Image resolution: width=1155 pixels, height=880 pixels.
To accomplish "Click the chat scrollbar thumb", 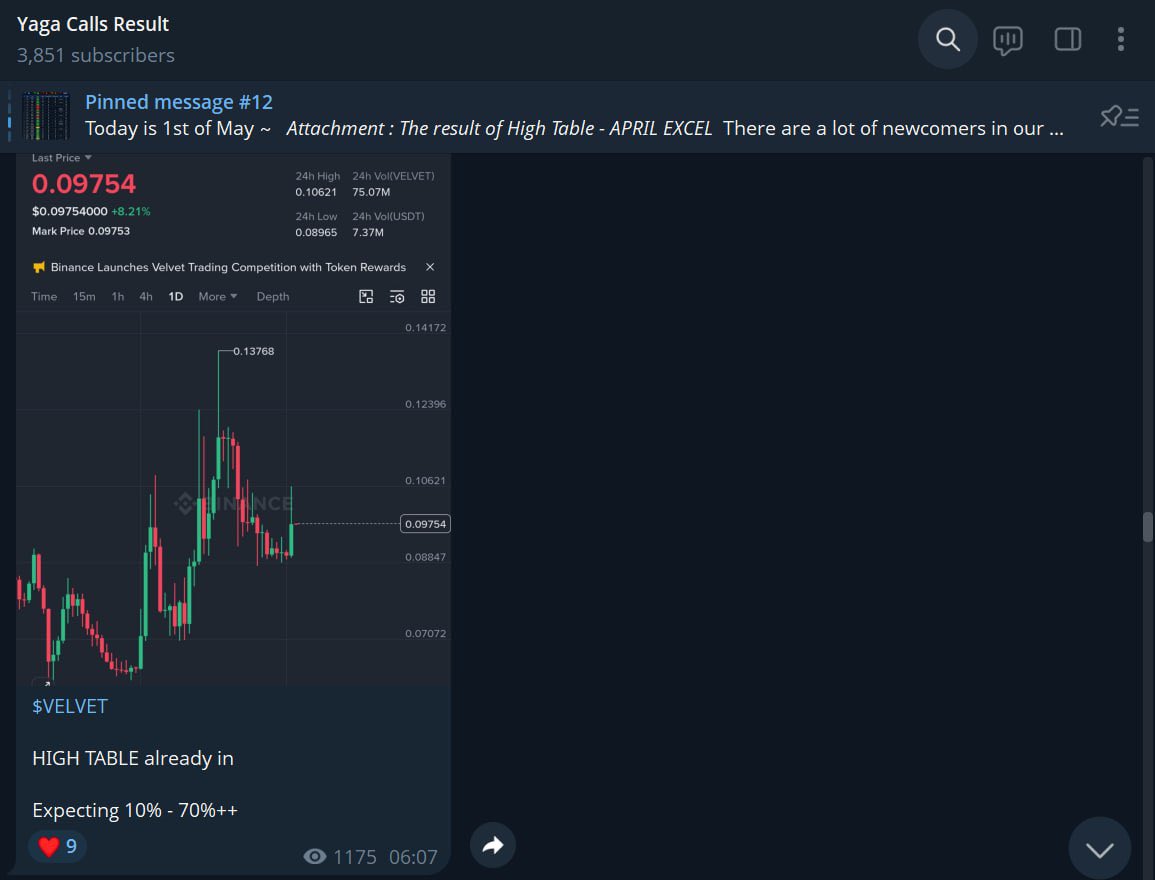I will (x=1148, y=527).
